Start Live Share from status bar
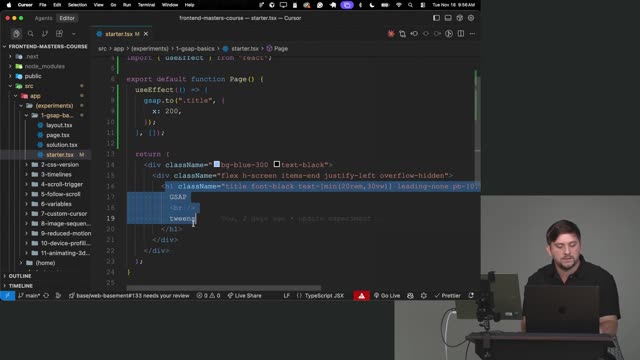This screenshot has width=640, height=360. [x=244, y=296]
